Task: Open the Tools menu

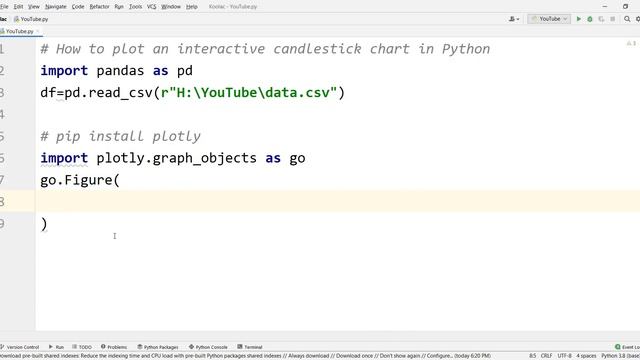Action: [136, 7]
